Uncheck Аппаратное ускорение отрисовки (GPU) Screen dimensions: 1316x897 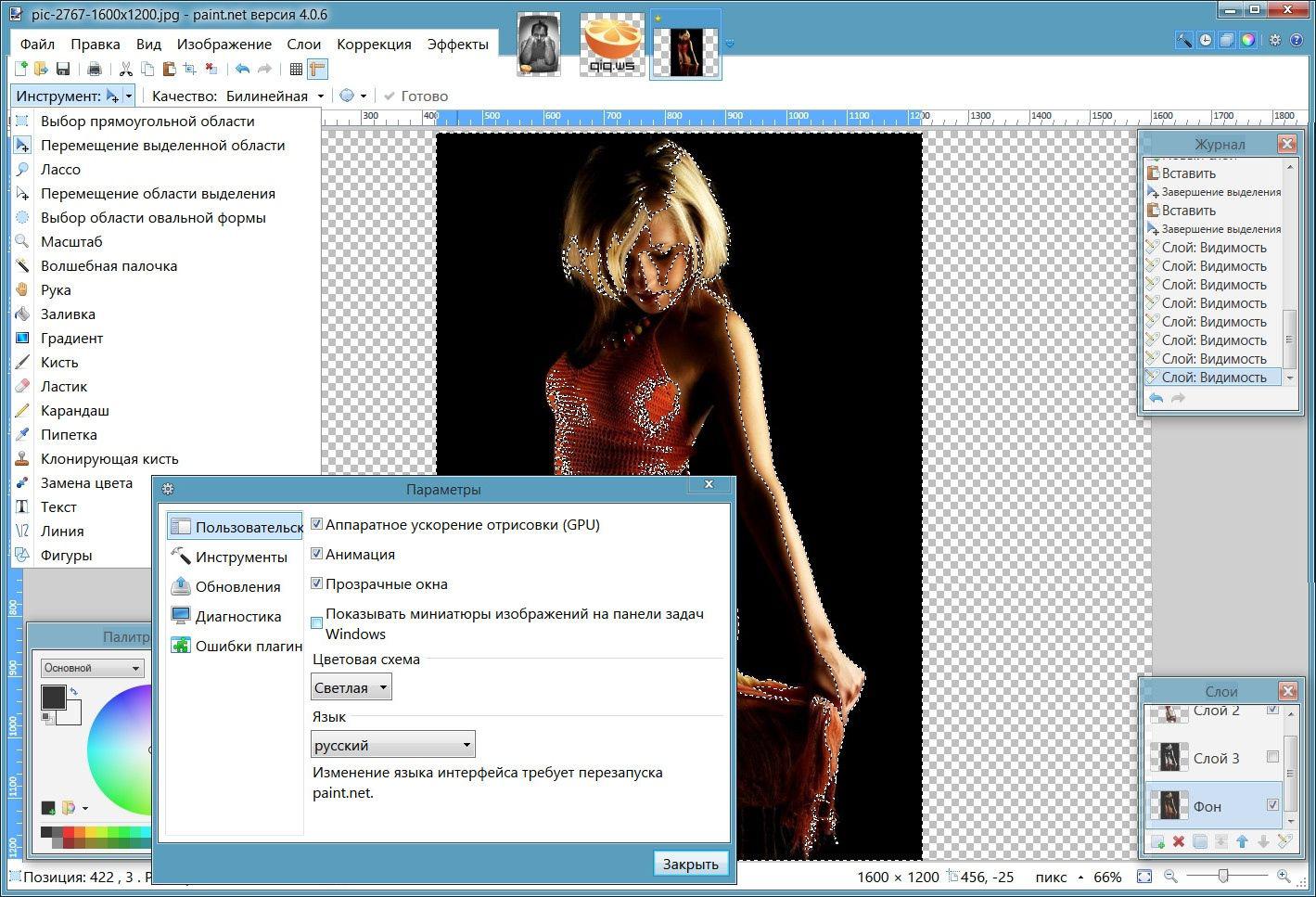point(317,524)
